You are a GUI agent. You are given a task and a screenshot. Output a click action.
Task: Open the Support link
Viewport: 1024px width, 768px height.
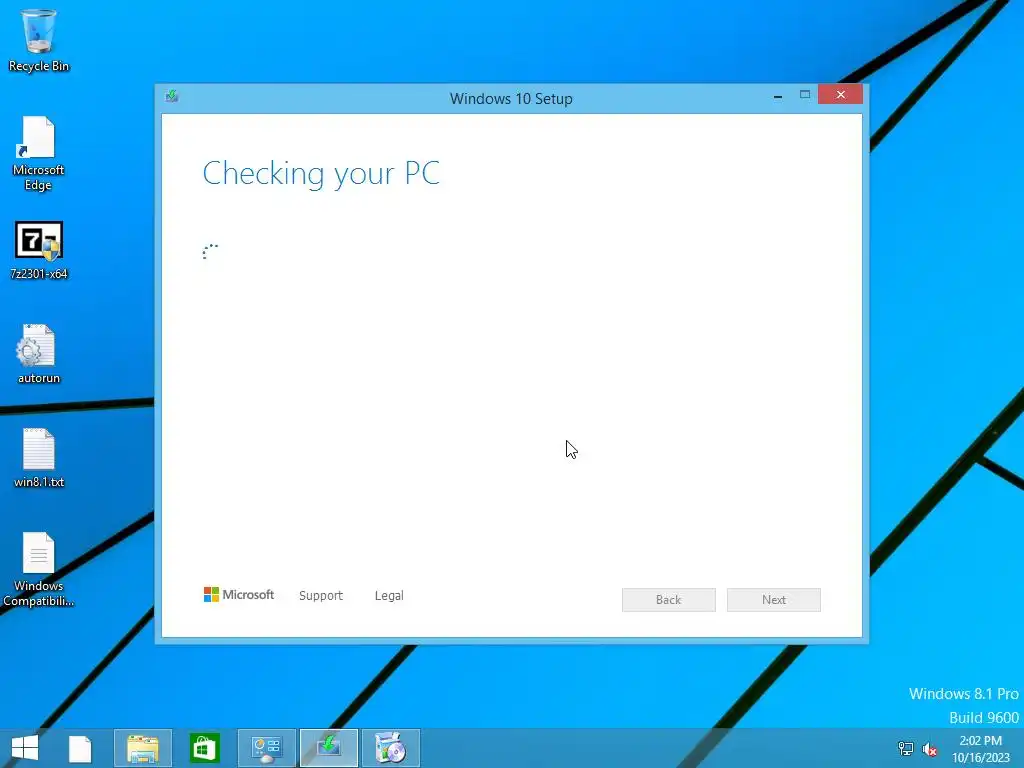(321, 596)
